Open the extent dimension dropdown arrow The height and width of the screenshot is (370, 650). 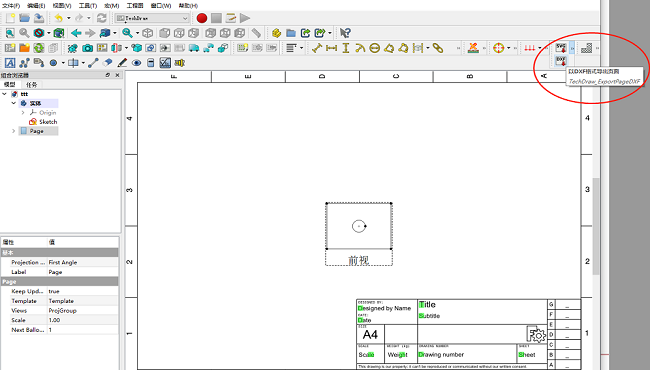(428, 48)
